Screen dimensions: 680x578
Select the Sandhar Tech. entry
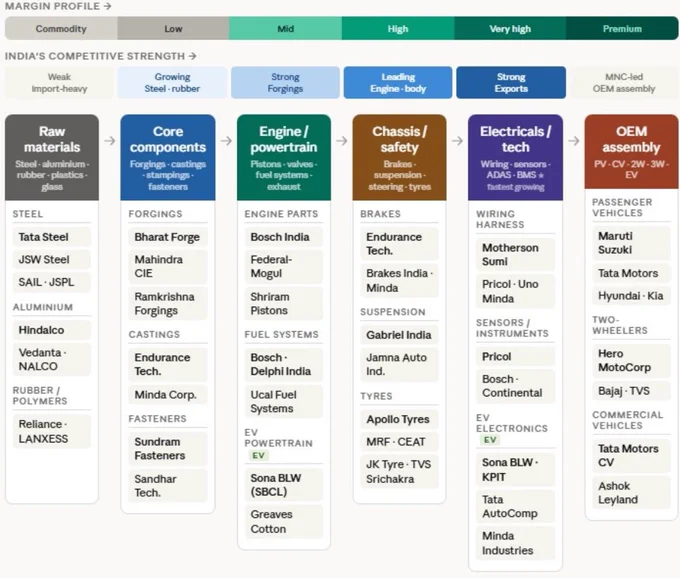coord(168,486)
